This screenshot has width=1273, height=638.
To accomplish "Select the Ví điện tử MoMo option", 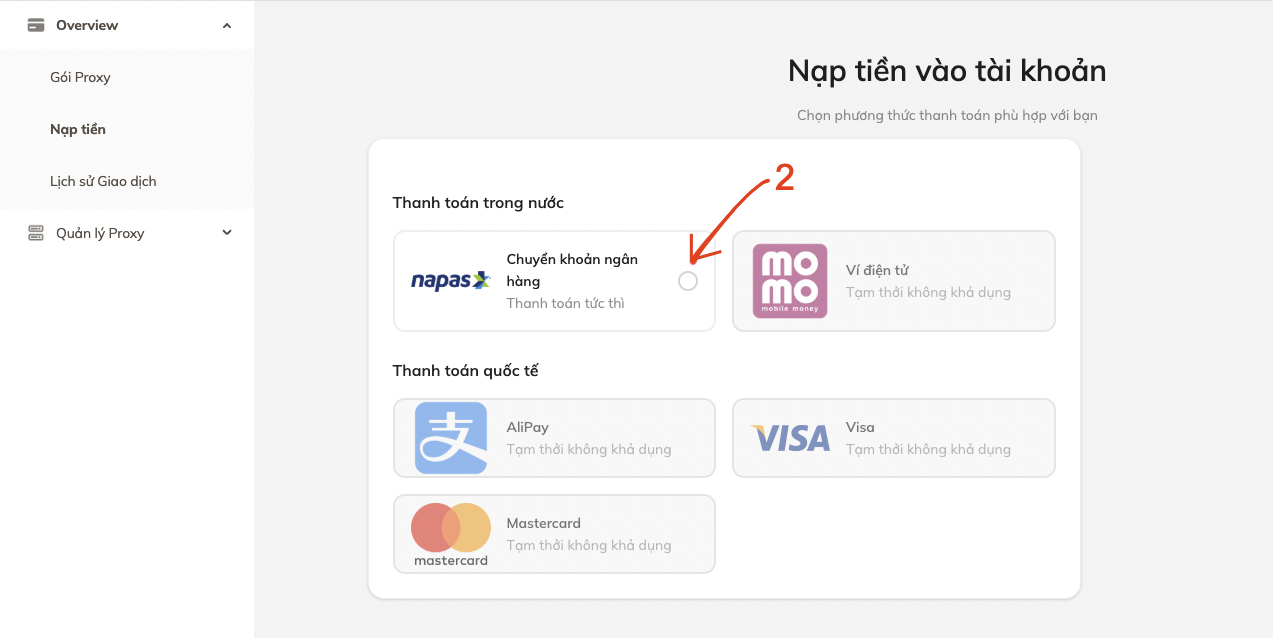I will pos(893,281).
